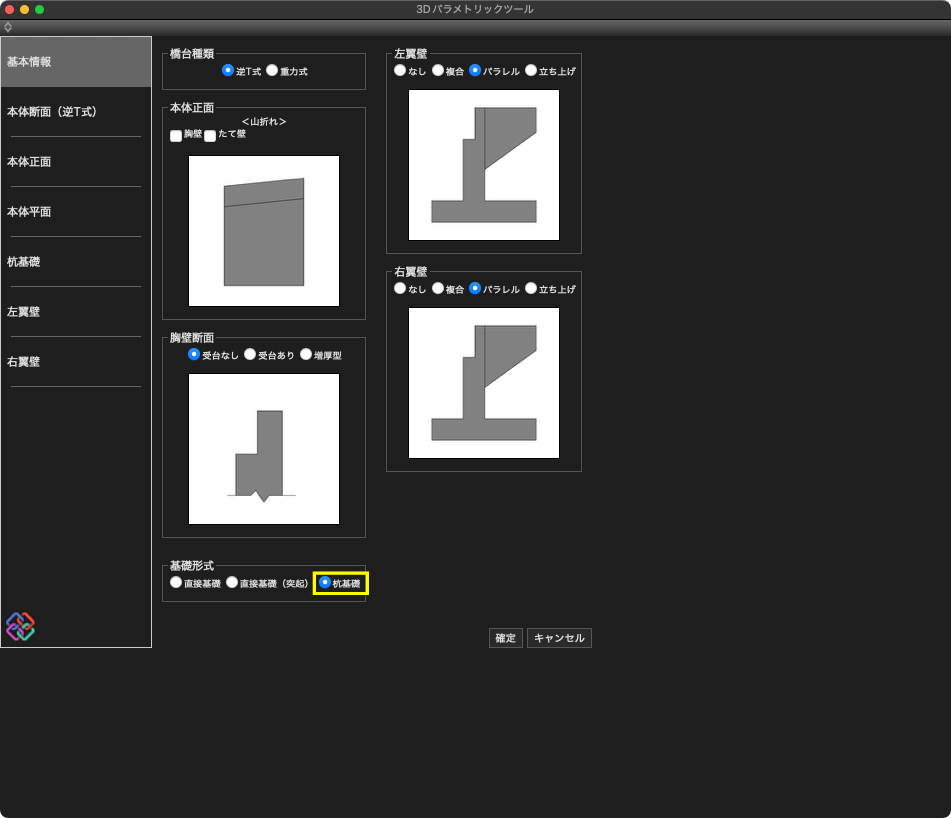This screenshot has width=951, height=818.
Task: Click the colorful logo icon in sidebar
Action: [20, 626]
